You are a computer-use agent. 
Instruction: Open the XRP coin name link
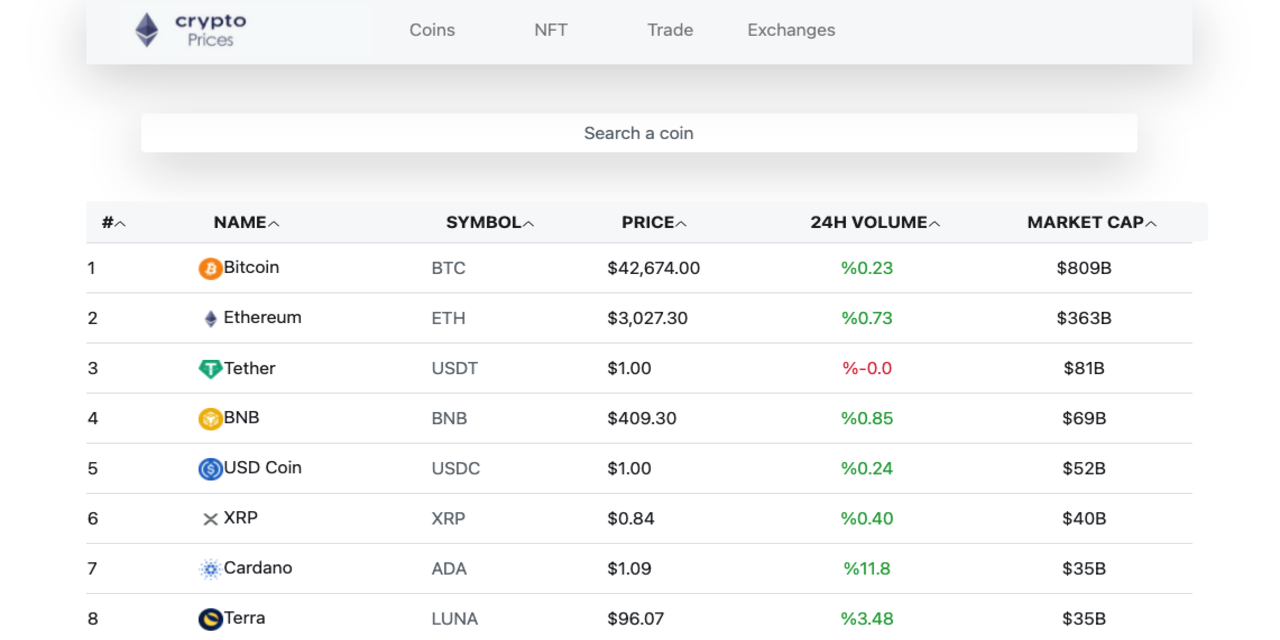click(240, 517)
